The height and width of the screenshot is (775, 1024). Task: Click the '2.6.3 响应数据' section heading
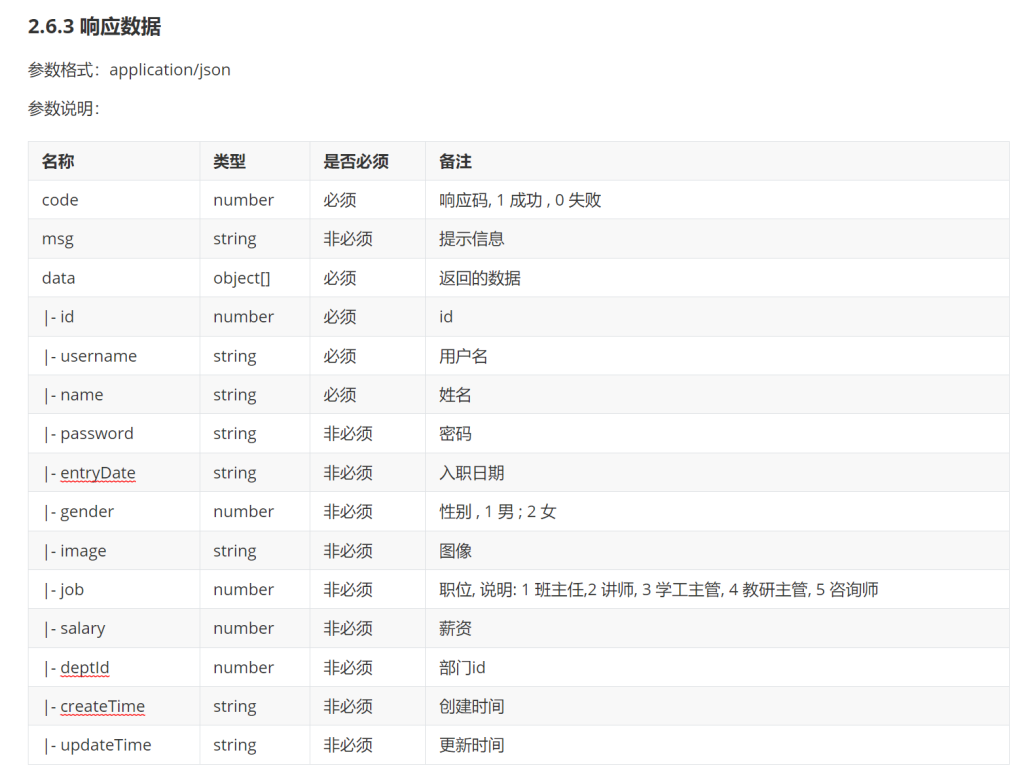pyautogui.click(x=94, y=27)
